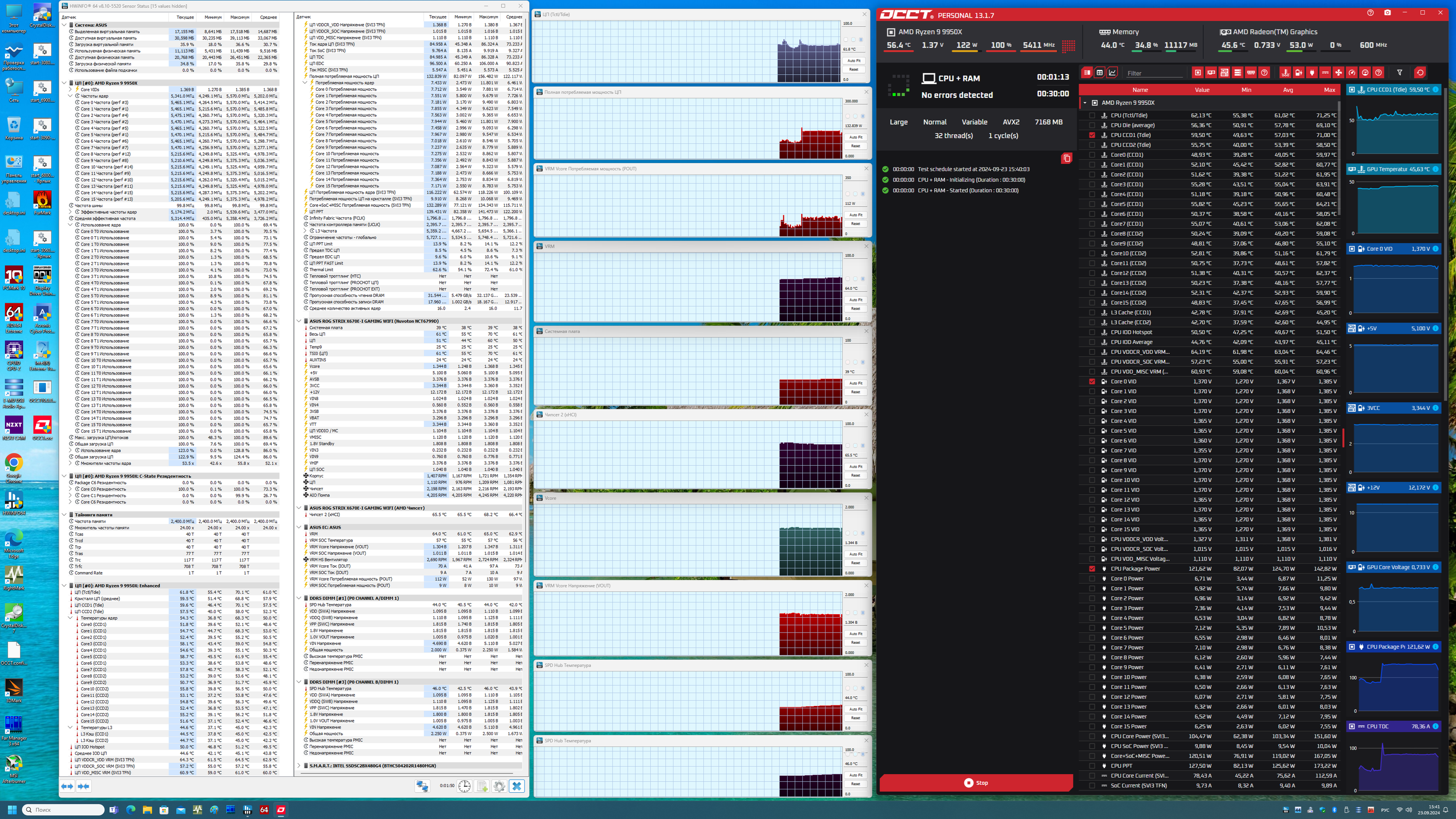Collapse the AMD Ryzen 9 9950X sensor group

(x=1085, y=103)
